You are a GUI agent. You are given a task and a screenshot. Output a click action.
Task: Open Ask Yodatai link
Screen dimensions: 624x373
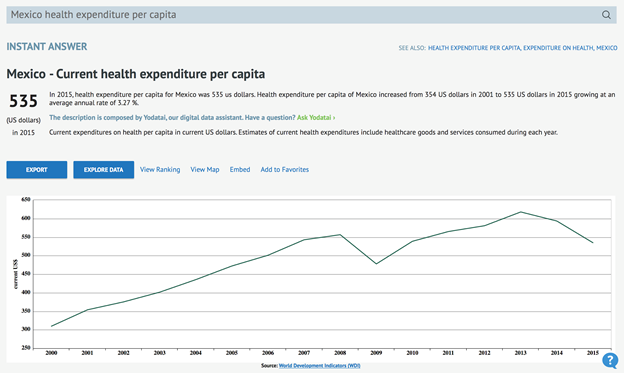tap(316, 117)
